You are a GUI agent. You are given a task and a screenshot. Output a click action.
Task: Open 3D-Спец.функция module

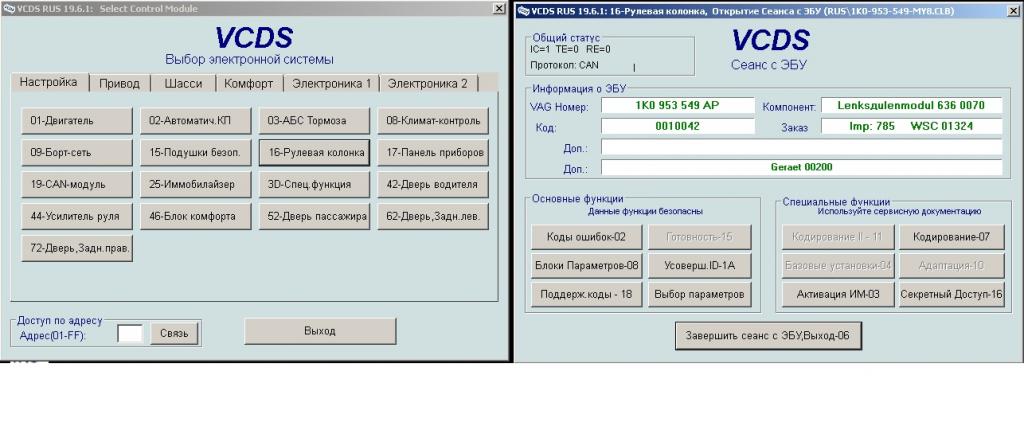pyautogui.click(x=314, y=184)
